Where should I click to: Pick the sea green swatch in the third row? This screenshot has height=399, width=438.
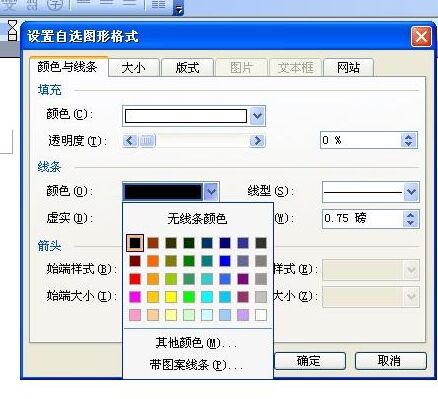coord(189,279)
